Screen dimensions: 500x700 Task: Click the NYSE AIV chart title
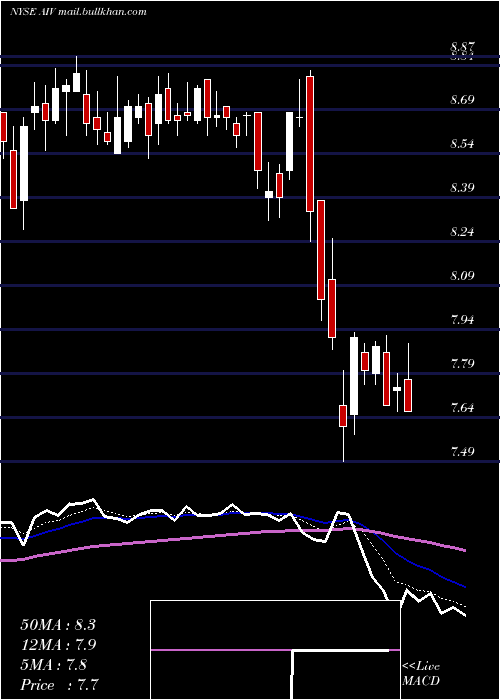[x=78, y=12]
